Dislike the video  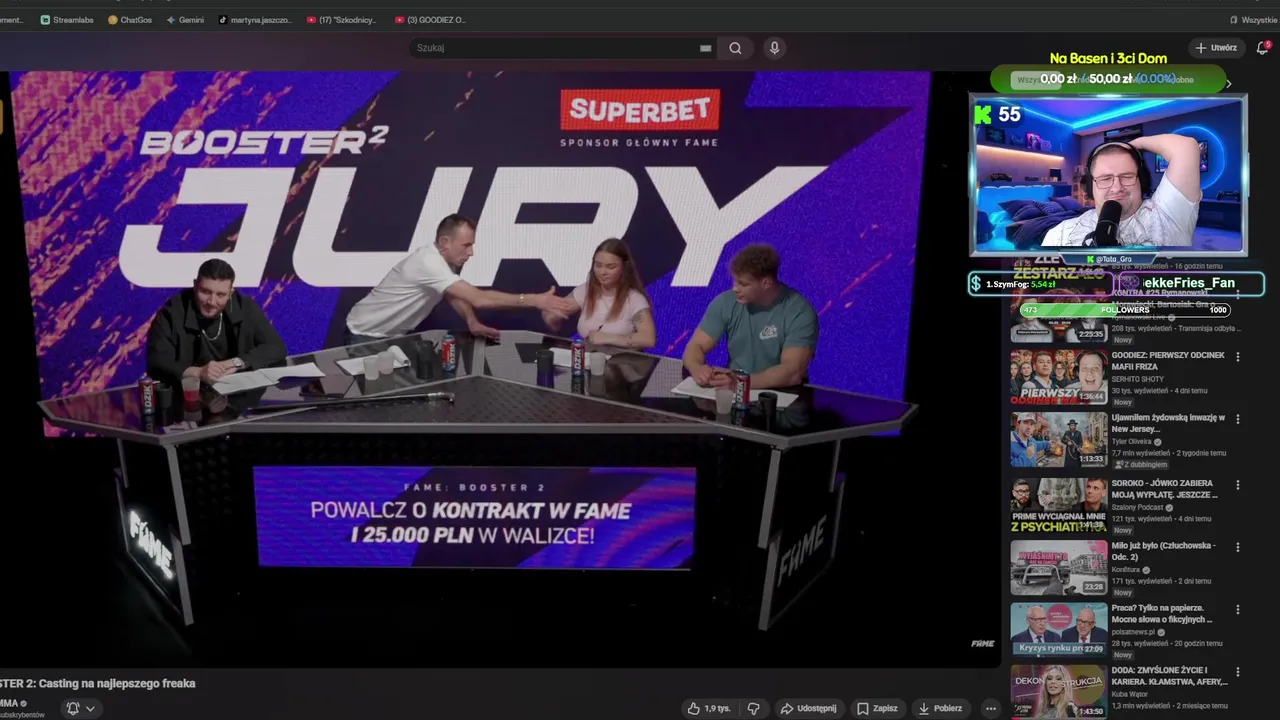[754, 708]
